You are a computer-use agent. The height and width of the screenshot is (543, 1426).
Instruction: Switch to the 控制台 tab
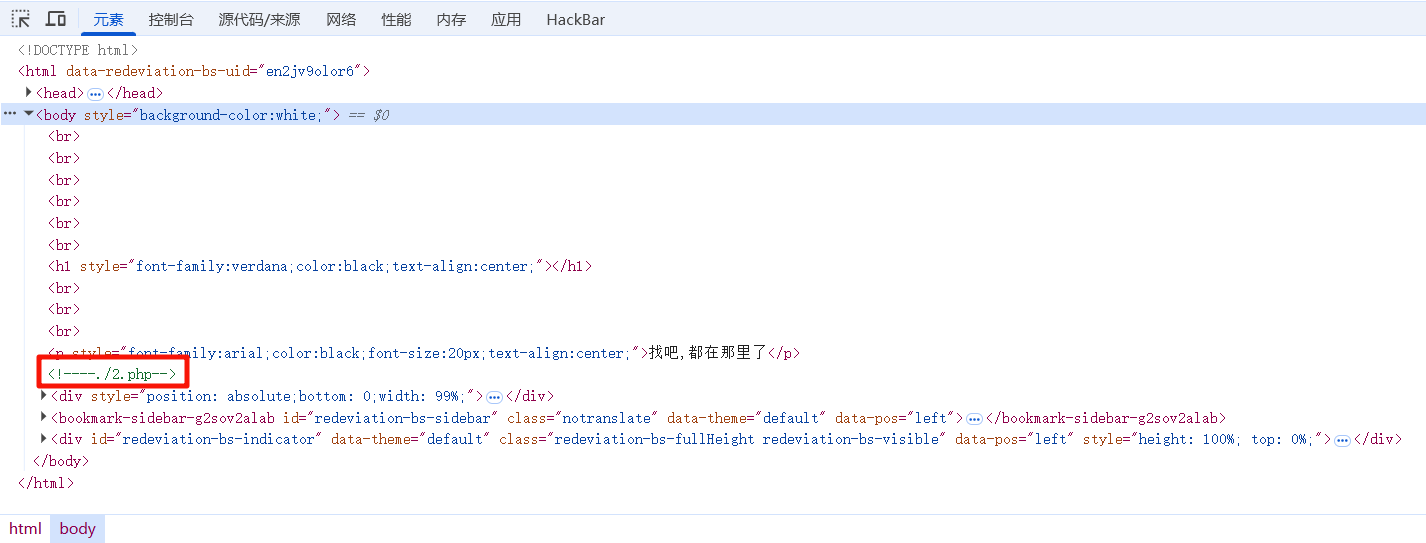171,19
